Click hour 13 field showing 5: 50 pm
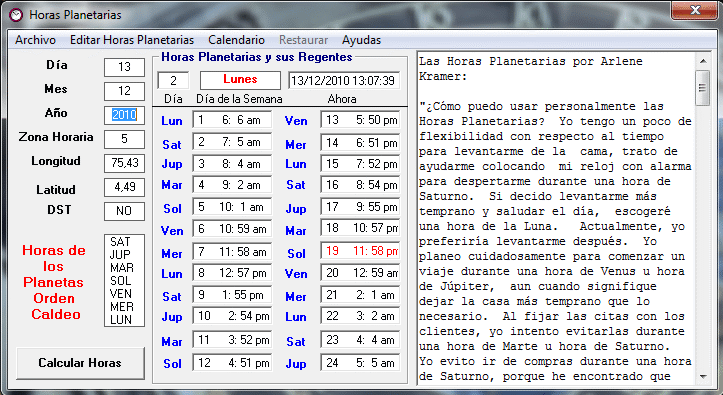Image resolution: width=723 pixels, height=395 pixels. (x=361, y=120)
